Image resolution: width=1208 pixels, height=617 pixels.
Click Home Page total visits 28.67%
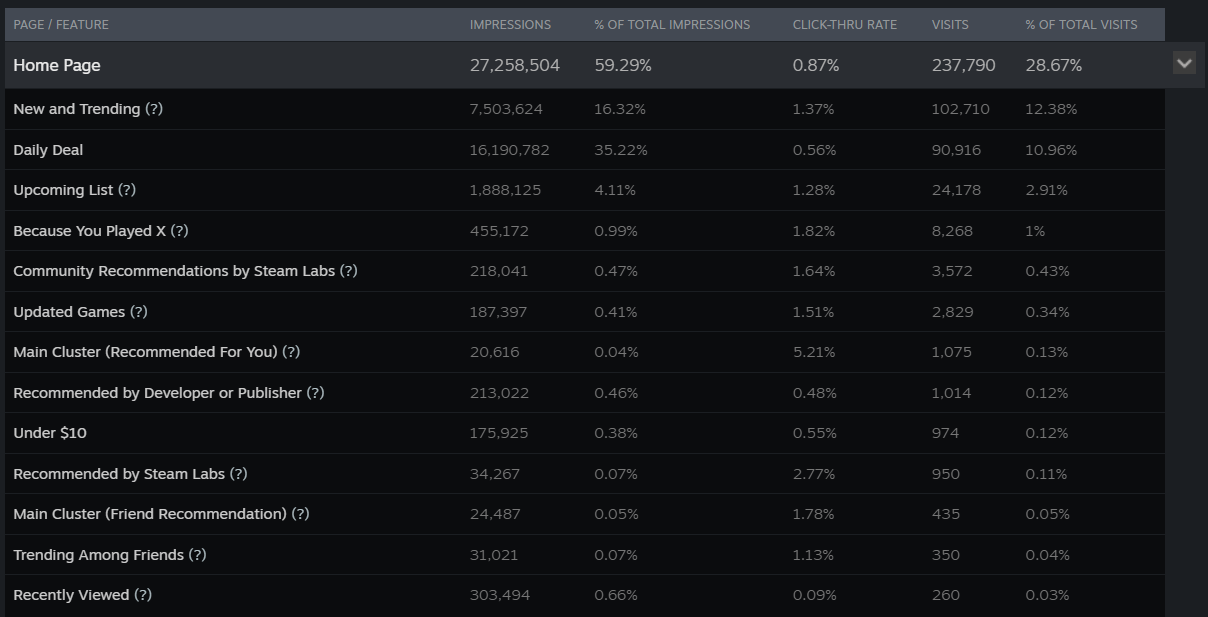(1054, 65)
